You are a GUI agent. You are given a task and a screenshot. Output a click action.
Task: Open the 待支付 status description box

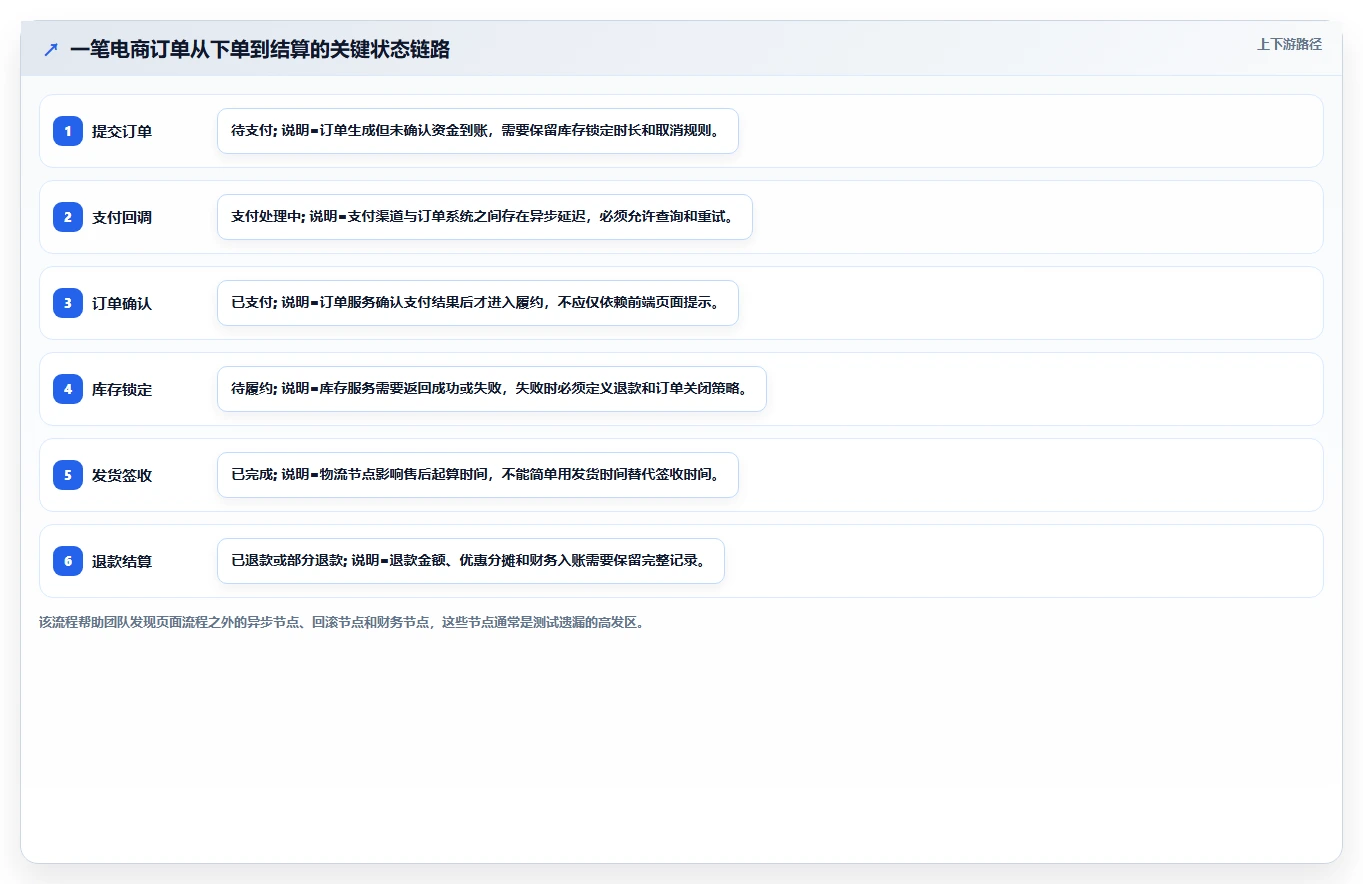[x=478, y=131]
